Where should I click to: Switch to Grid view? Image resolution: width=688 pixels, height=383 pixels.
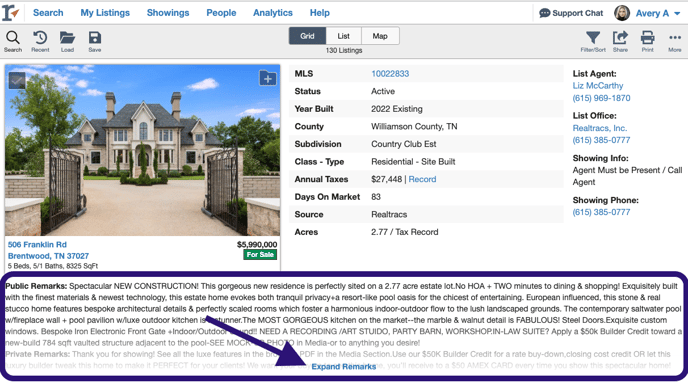click(307, 36)
